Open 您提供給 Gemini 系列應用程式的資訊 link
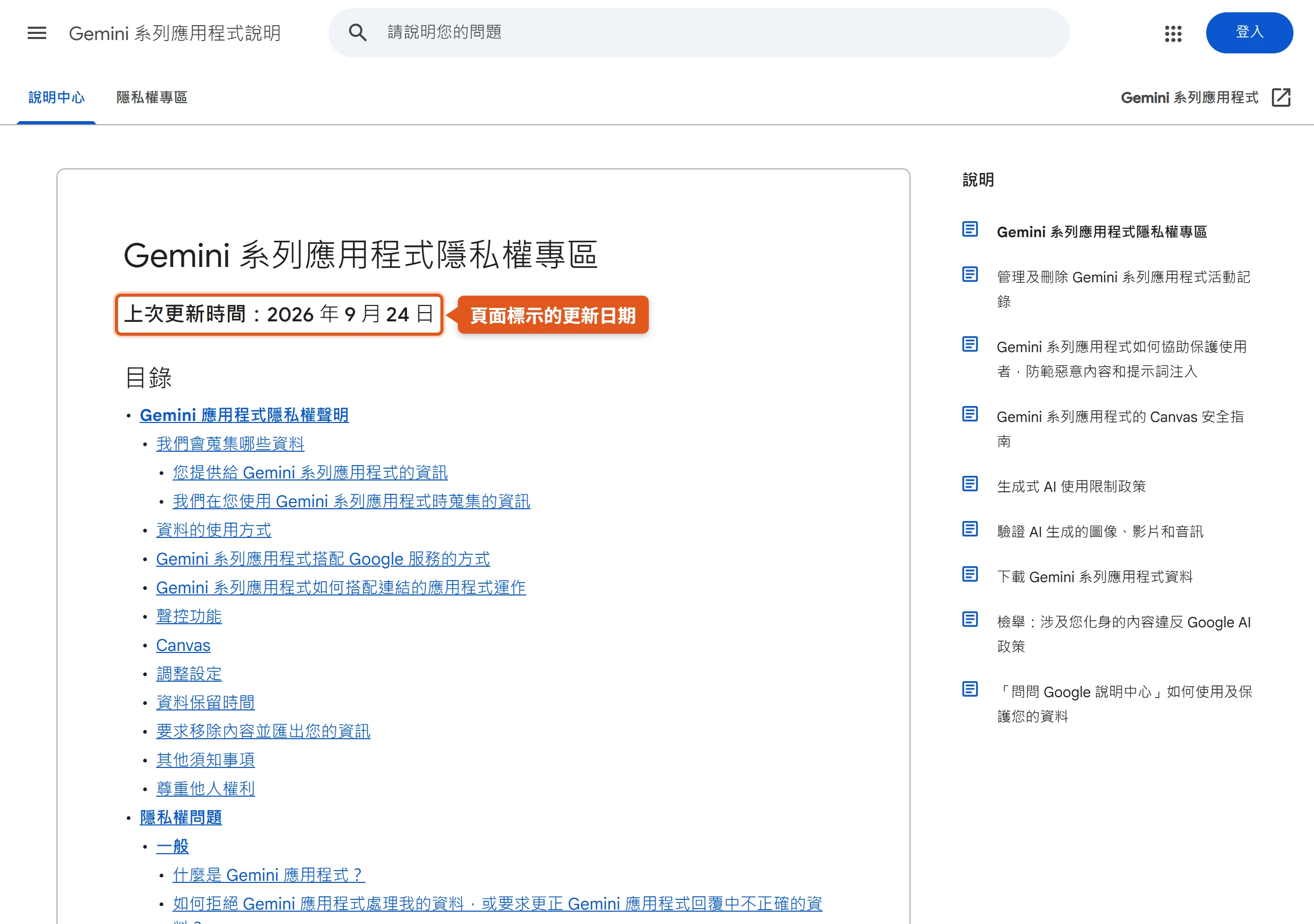The width and height of the screenshot is (1314, 924). point(310,472)
